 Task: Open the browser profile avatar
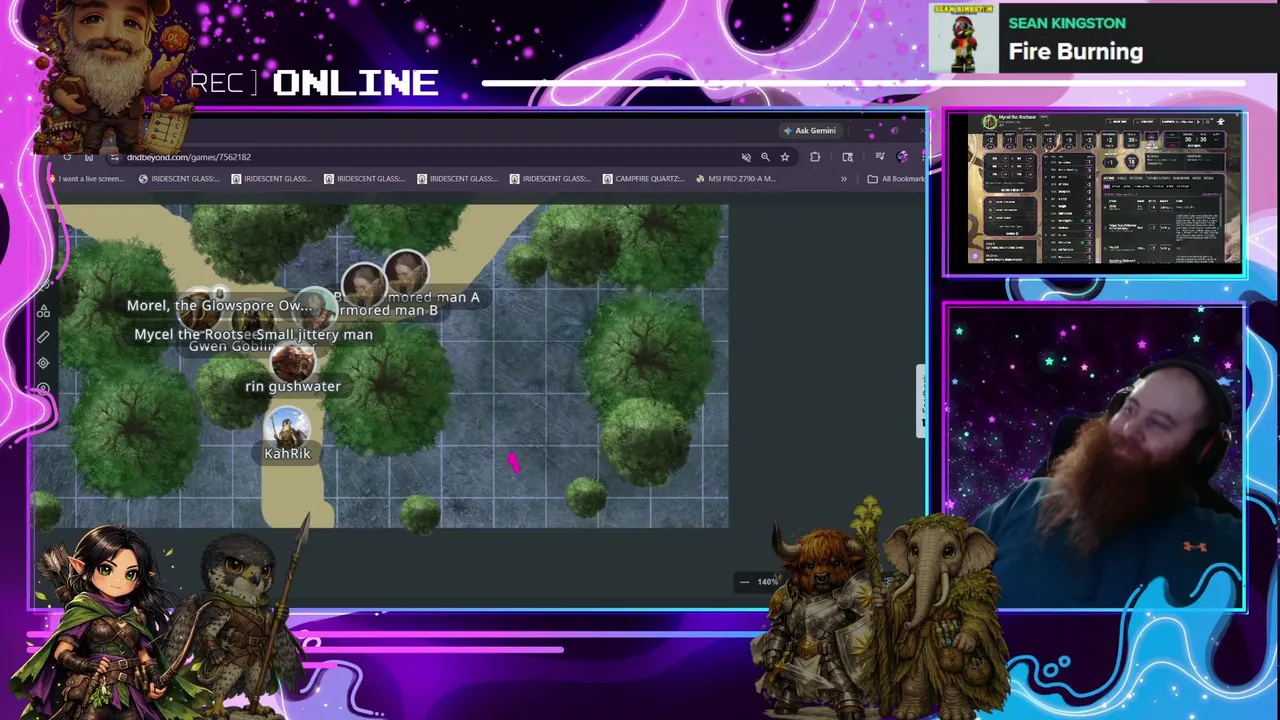click(902, 157)
